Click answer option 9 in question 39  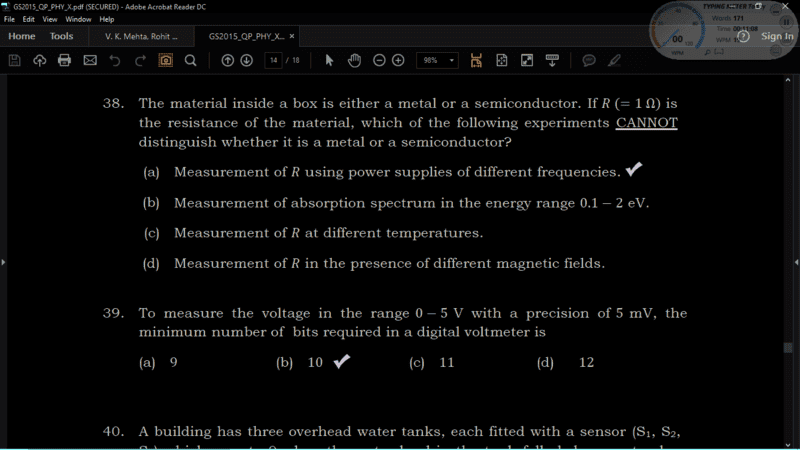tap(173, 363)
